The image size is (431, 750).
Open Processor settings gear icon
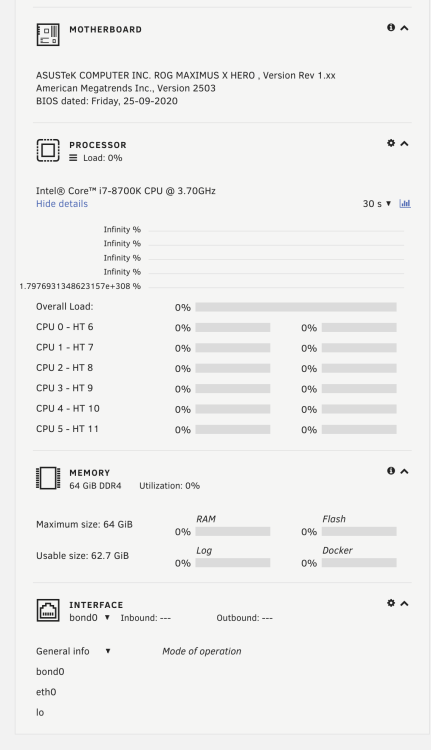tap(391, 143)
